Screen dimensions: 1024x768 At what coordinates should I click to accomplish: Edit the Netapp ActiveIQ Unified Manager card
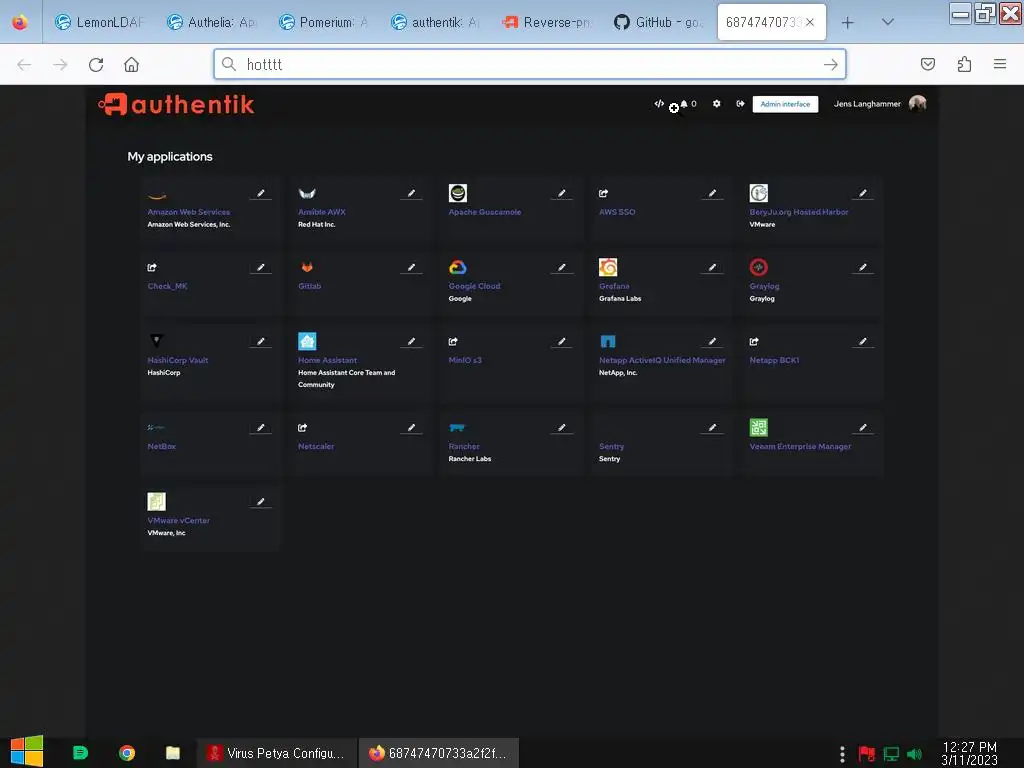pos(712,342)
